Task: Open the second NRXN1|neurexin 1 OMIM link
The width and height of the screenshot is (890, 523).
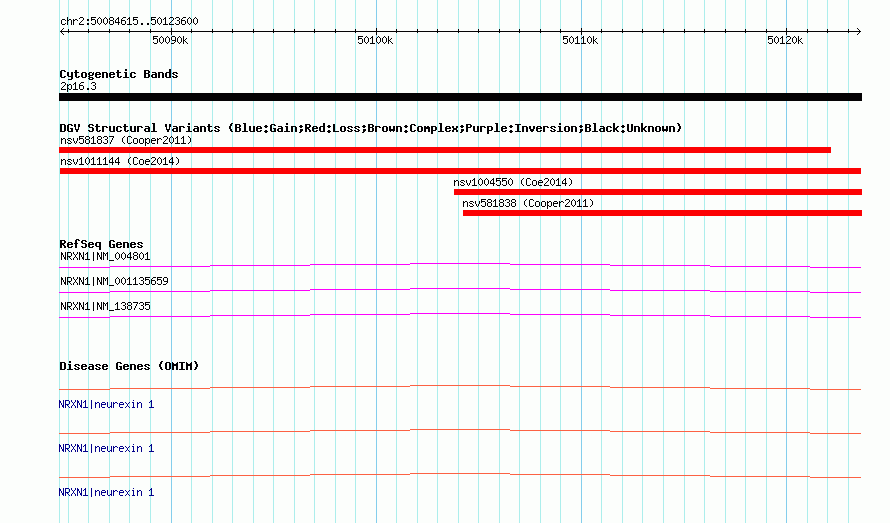Action: pyautogui.click(x=106, y=449)
